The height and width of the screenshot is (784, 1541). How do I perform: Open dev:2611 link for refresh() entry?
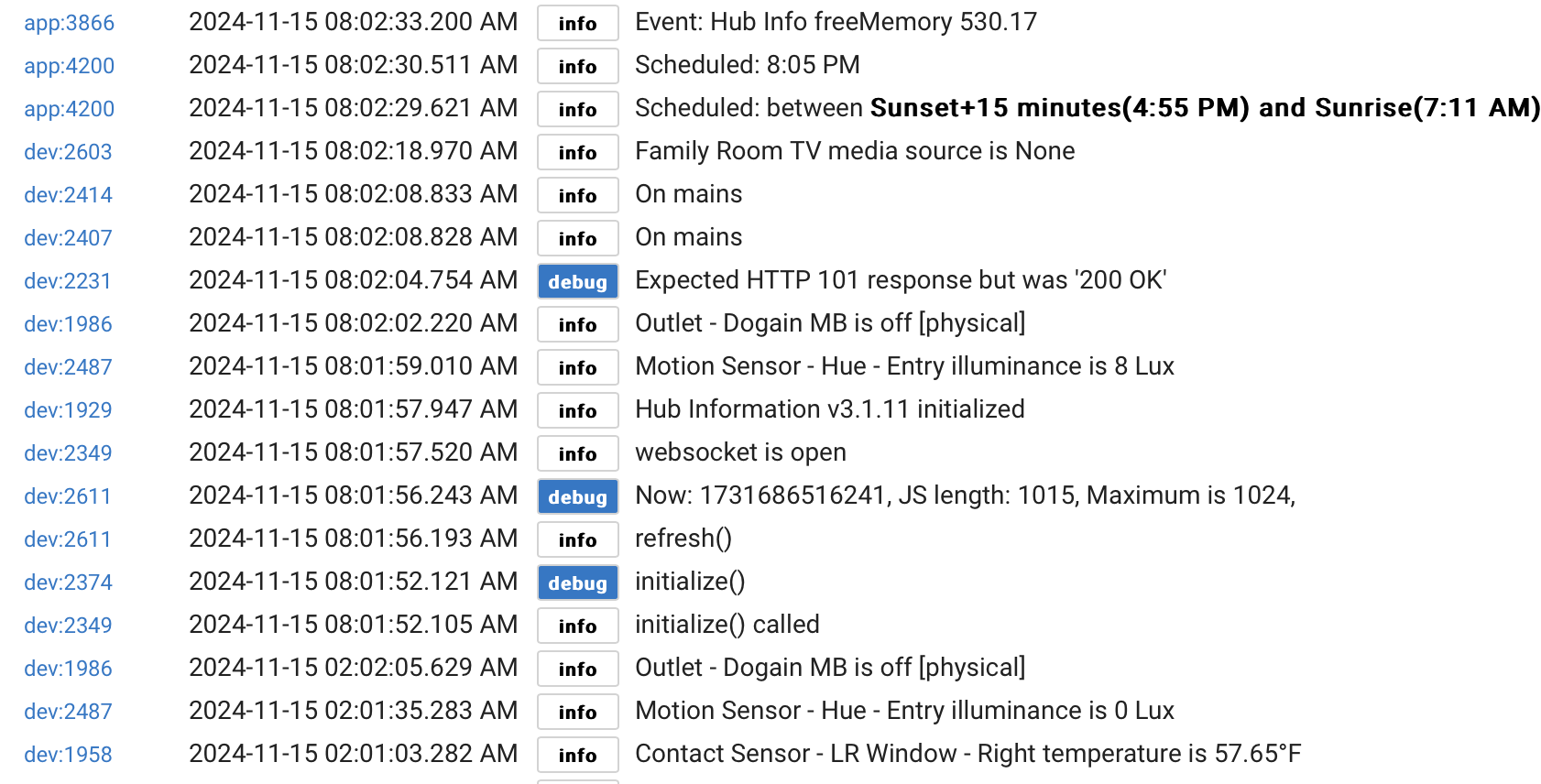pos(67,539)
